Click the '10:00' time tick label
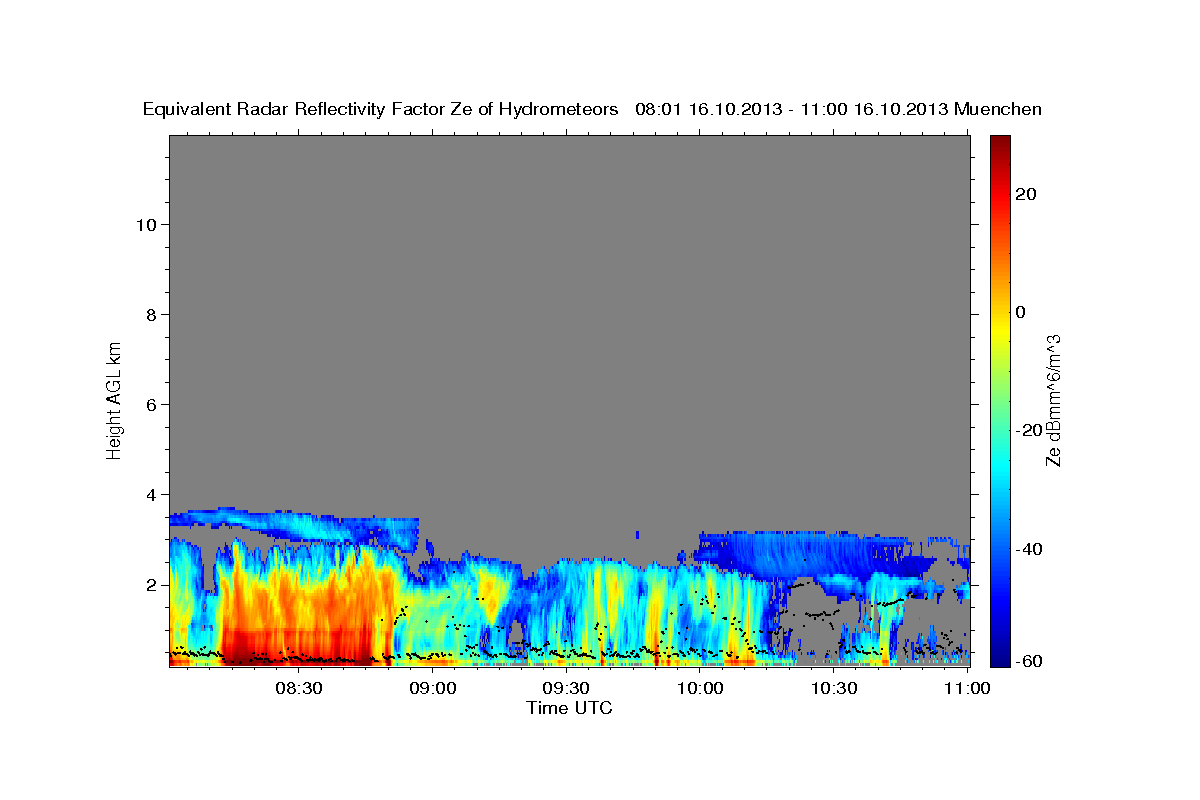Screen dimensions: 1200x800 700,688
